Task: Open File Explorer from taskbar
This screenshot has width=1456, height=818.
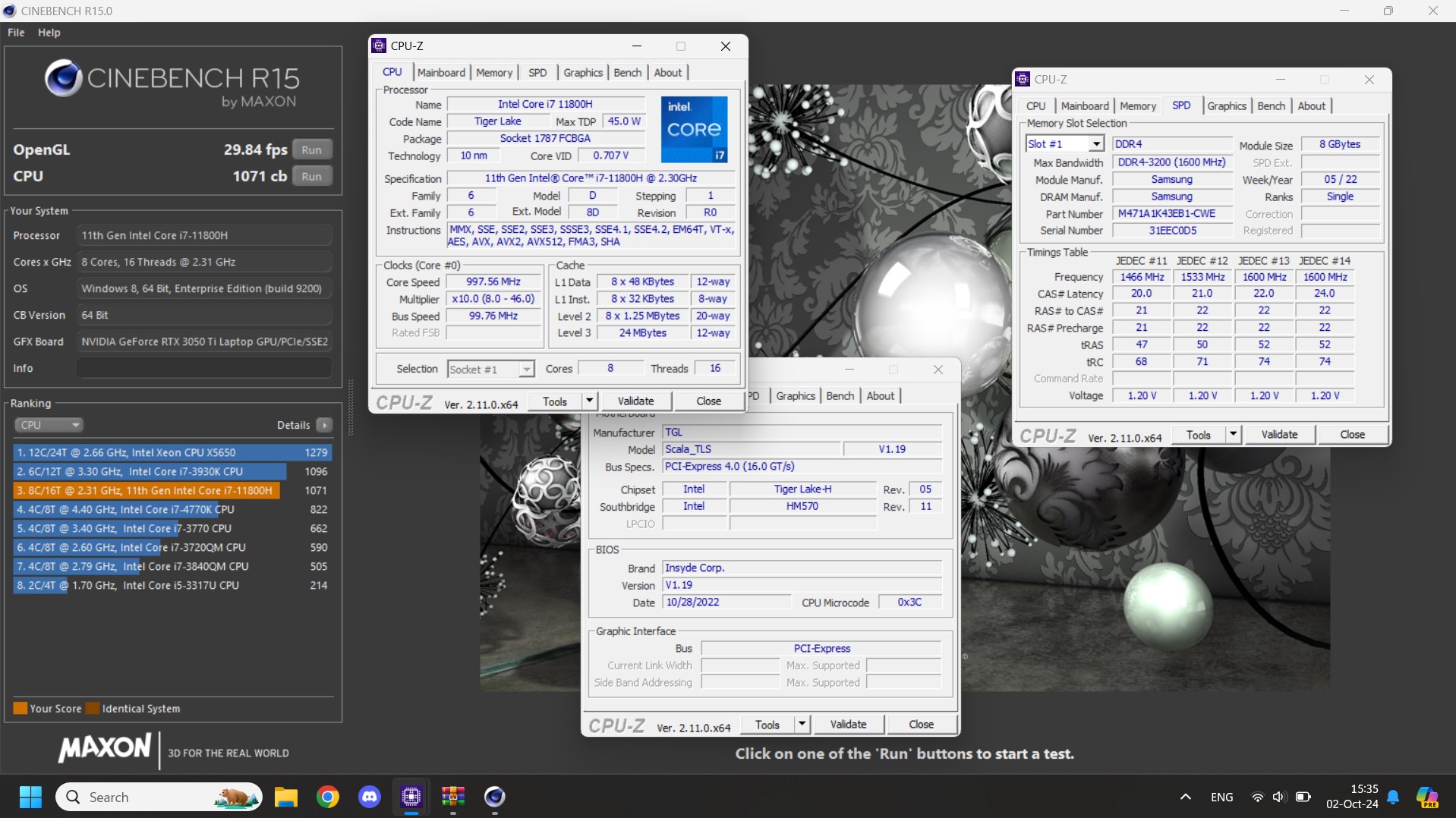Action: [x=286, y=797]
